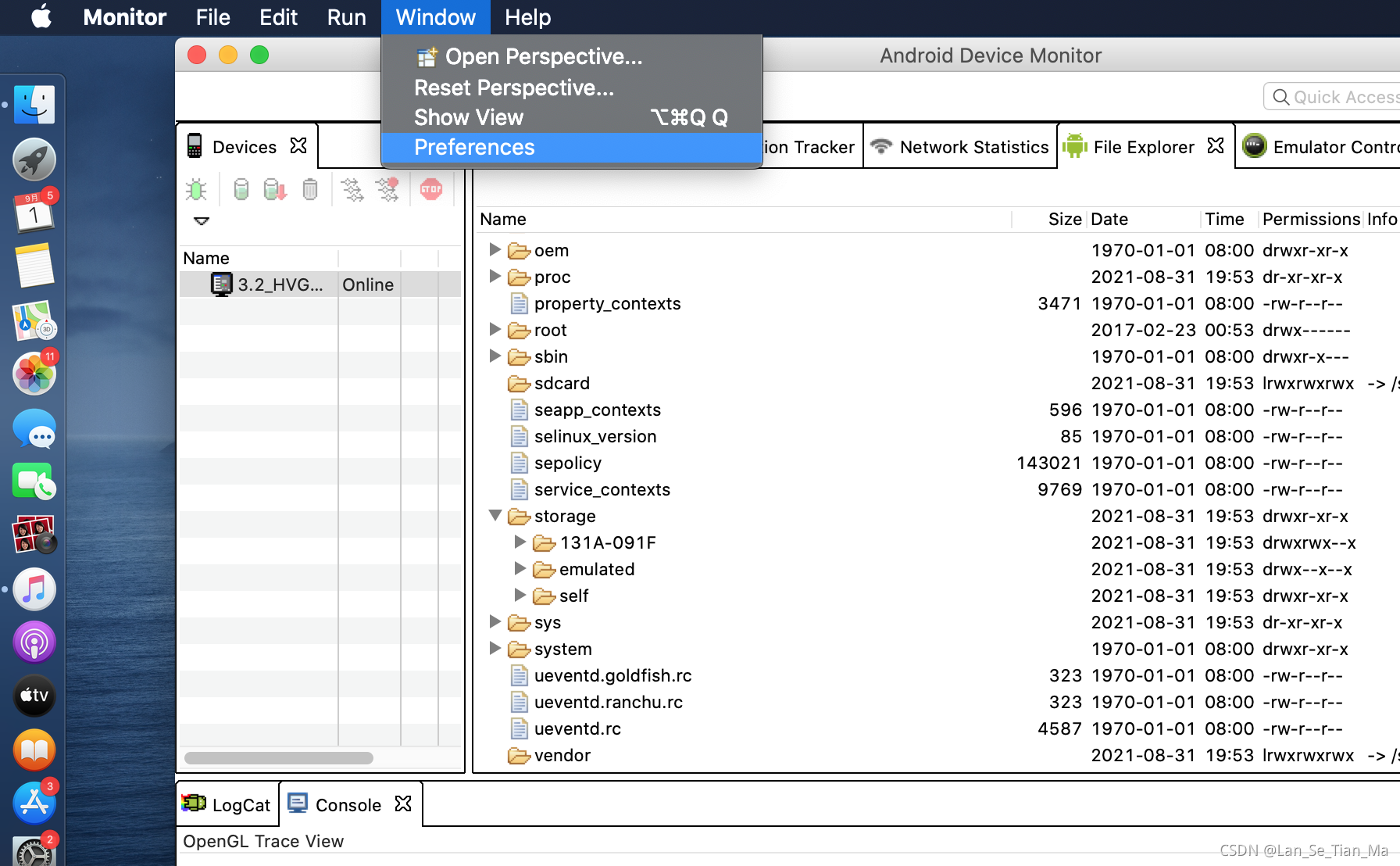Select the sdcard folder
This screenshot has width=1400, height=866.
click(x=561, y=383)
